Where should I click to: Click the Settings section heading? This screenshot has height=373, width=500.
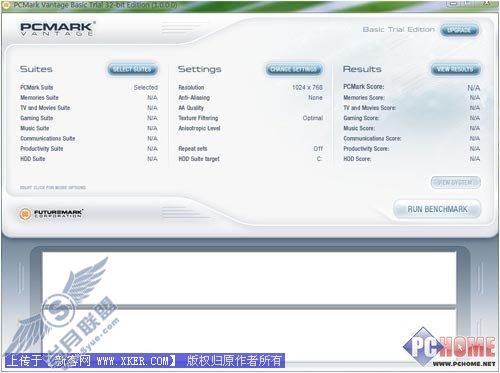[199, 69]
